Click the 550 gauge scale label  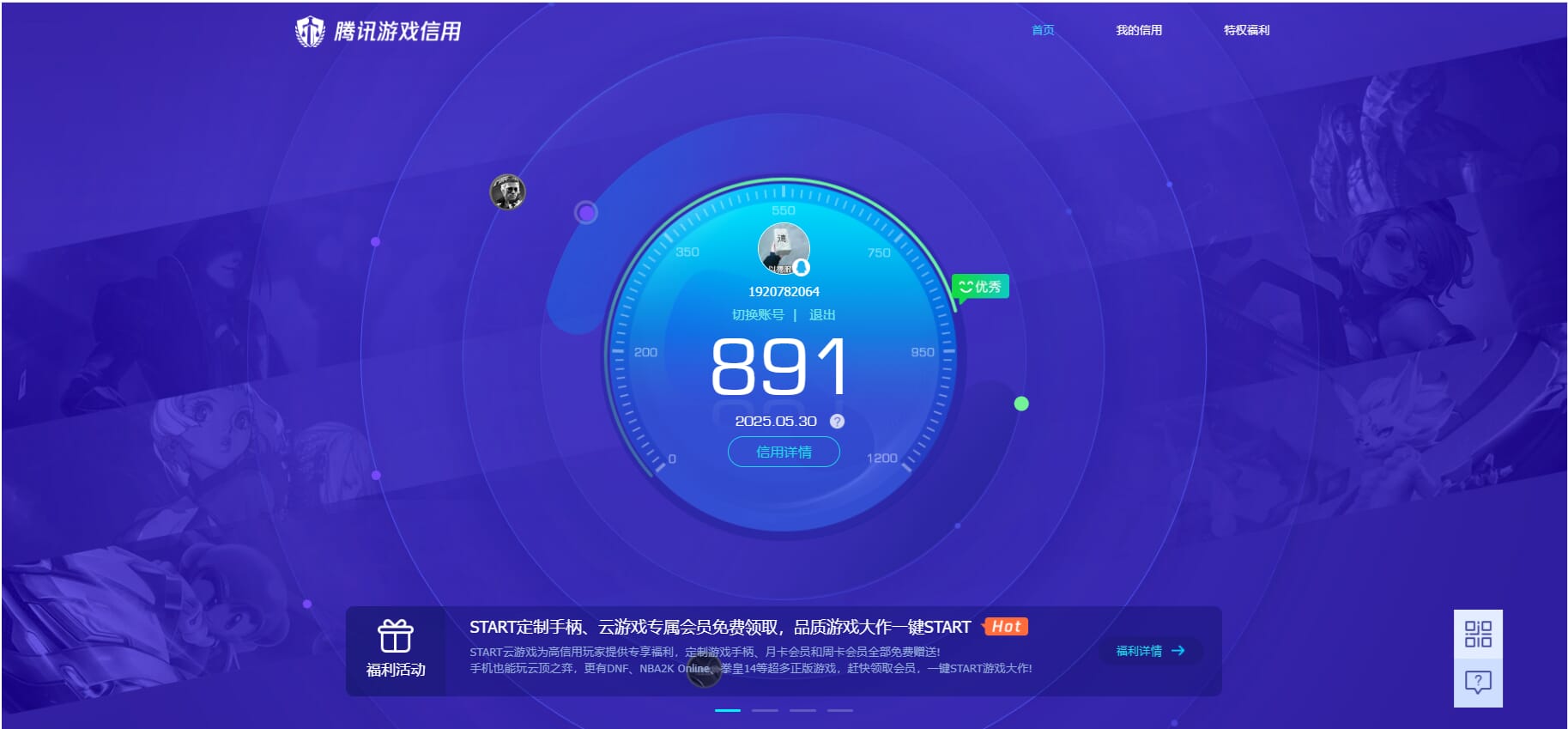784,210
